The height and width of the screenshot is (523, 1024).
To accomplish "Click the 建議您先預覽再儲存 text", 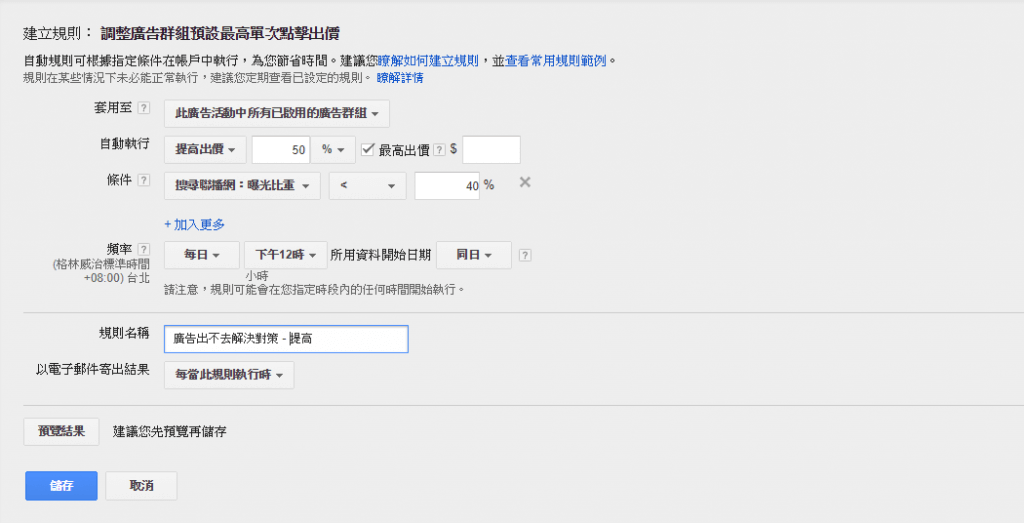I will 170,432.
